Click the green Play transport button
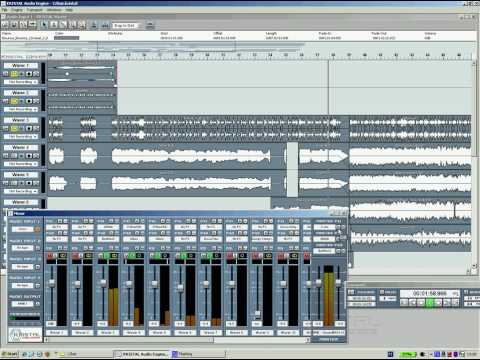Viewport: 480px width, 360px height. (x=430, y=302)
